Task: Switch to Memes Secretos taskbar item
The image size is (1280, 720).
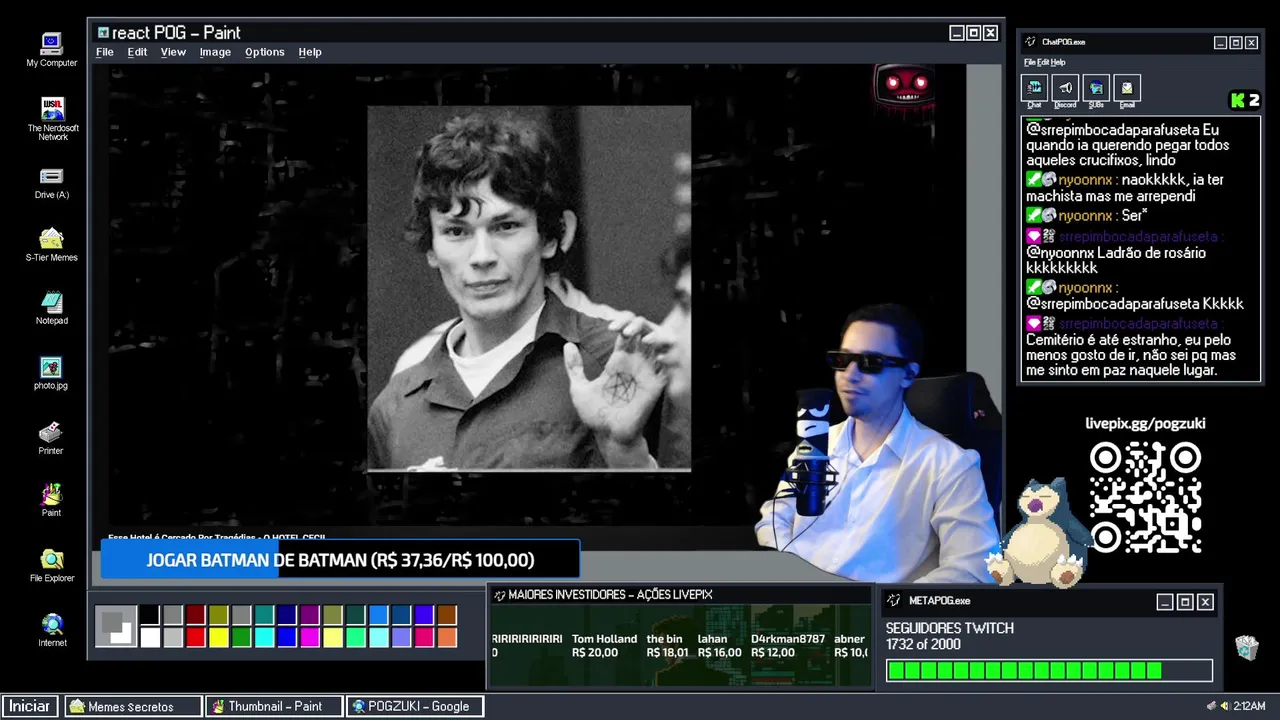Action: click(x=133, y=706)
